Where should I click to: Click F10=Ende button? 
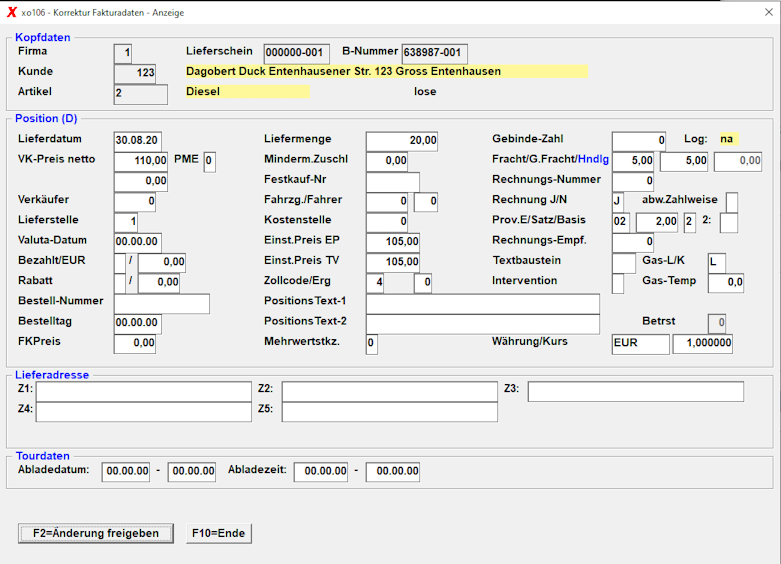[219, 533]
